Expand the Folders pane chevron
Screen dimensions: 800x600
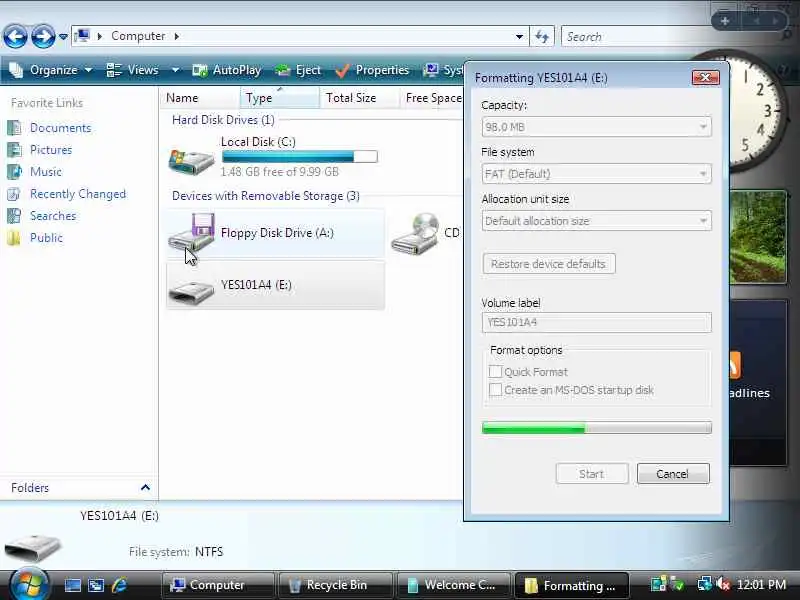(x=145, y=488)
